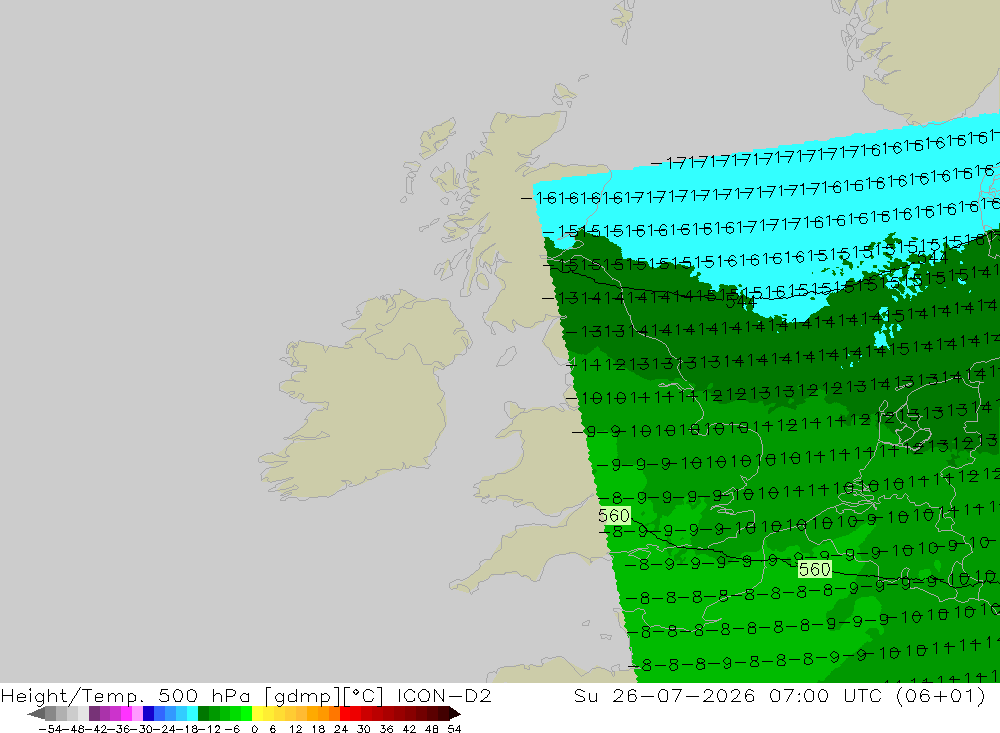Click the Isle of Man on the map
This screenshot has width=1000, height=733.
click(506, 356)
